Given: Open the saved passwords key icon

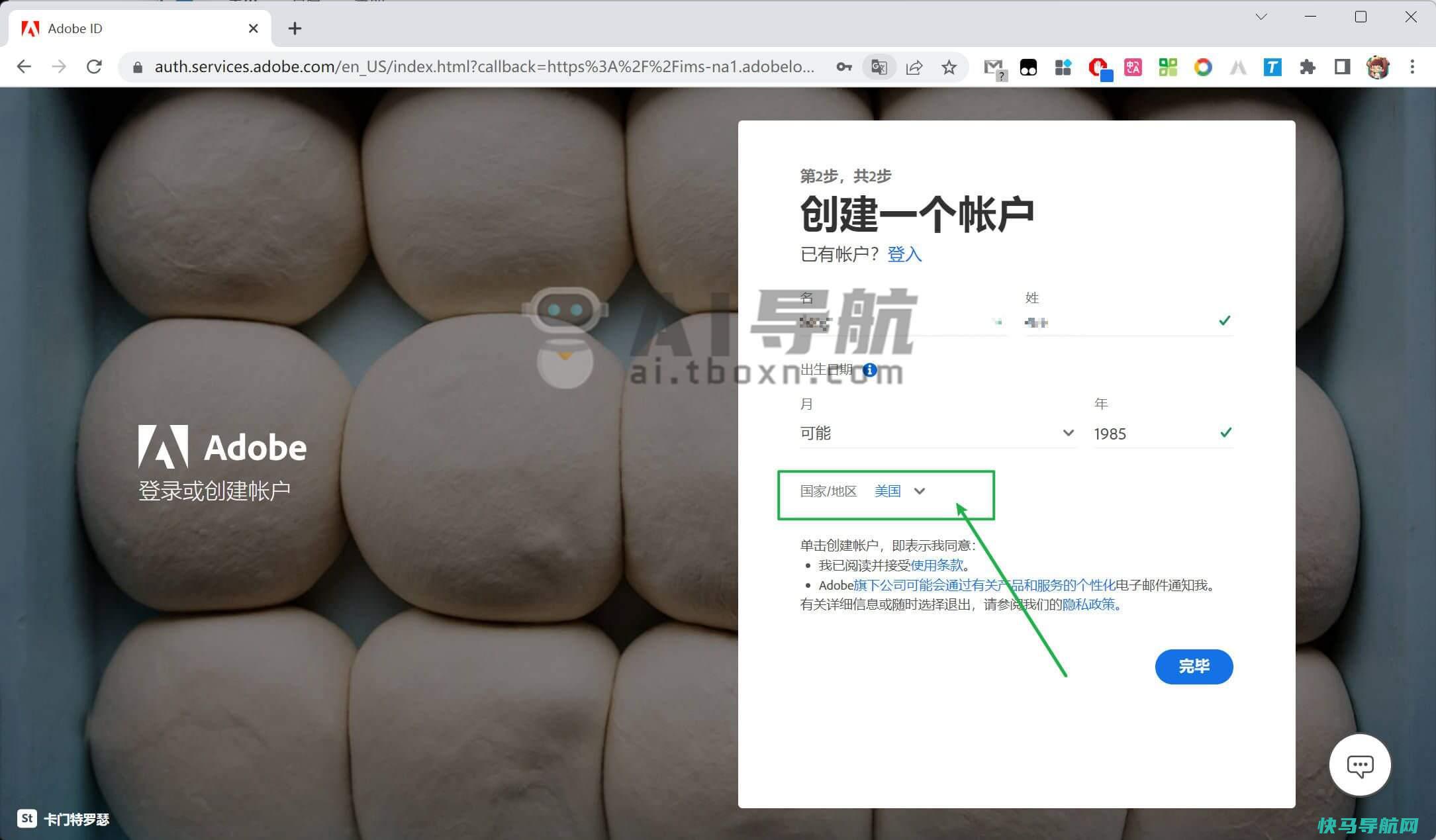Looking at the screenshot, I should pos(843,67).
